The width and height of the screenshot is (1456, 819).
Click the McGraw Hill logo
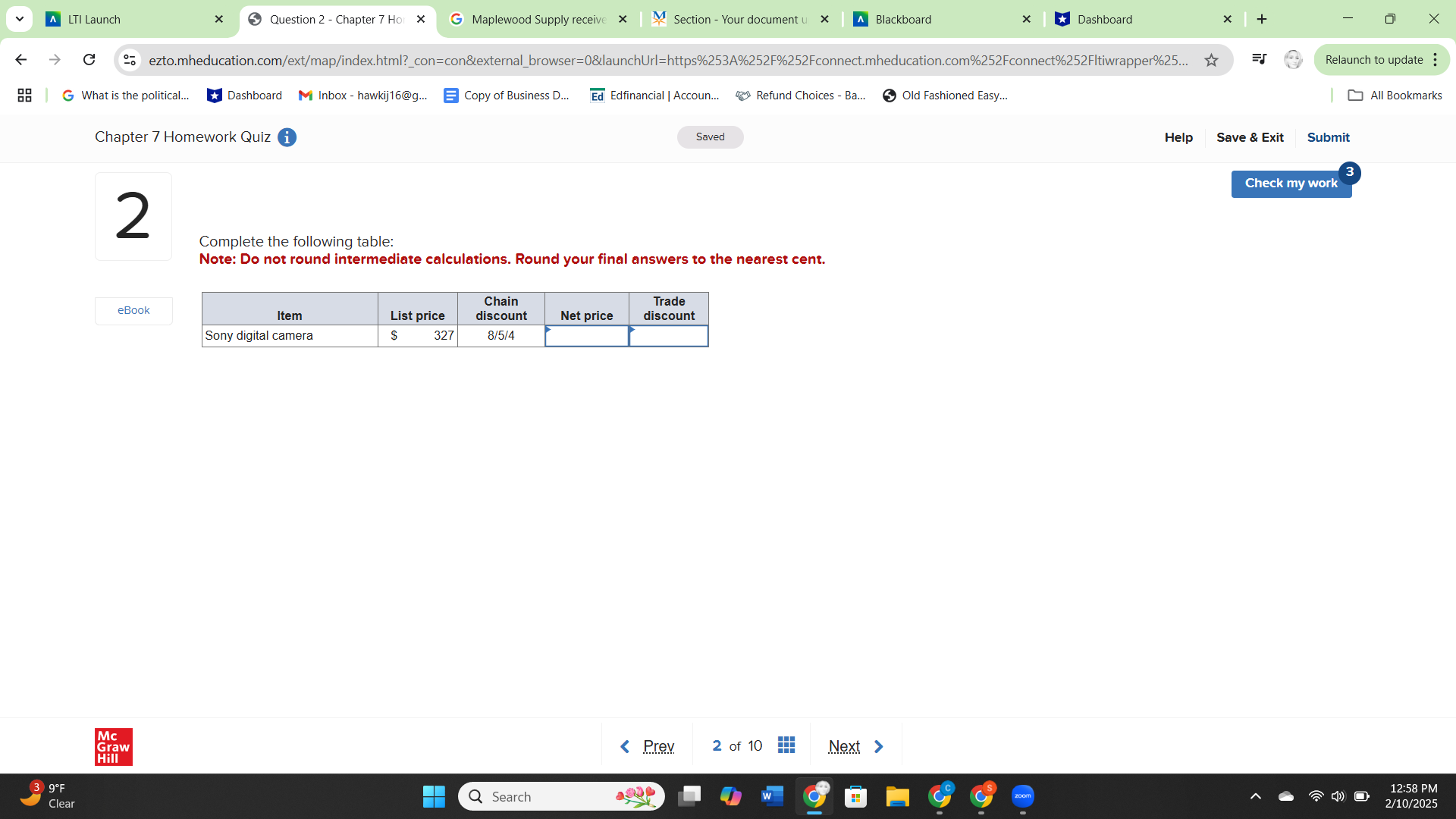point(113,746)
